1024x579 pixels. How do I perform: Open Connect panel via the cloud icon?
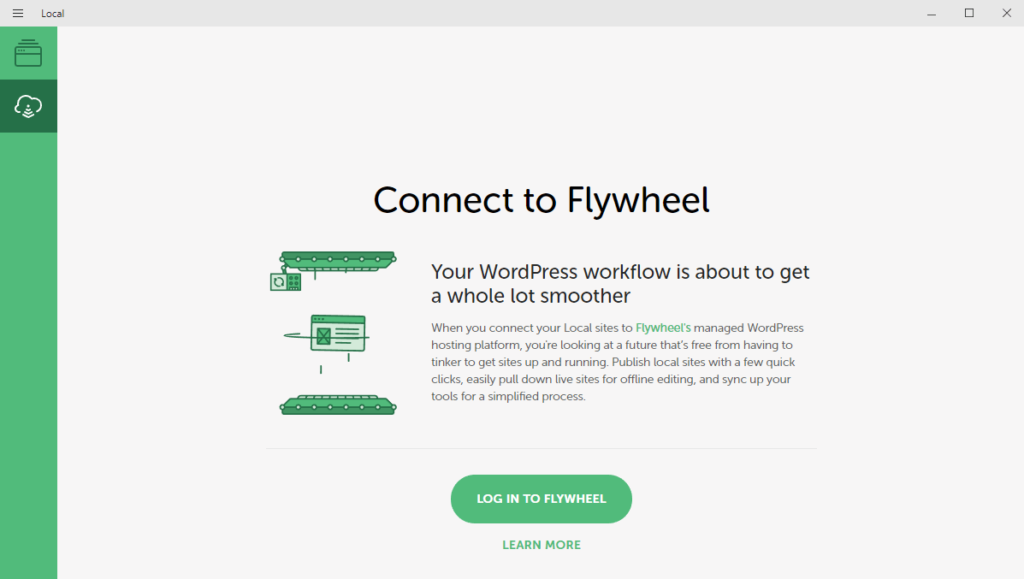click(28, 105)
